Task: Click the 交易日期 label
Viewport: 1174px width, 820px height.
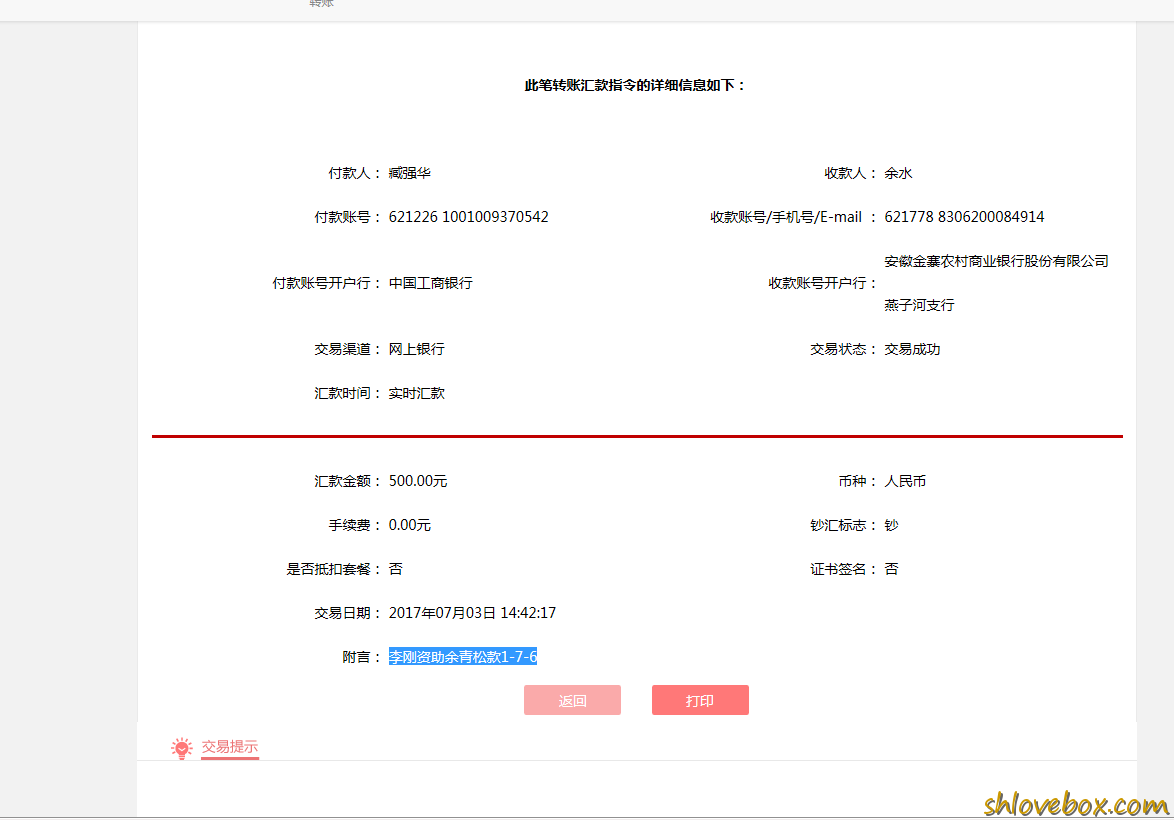Action: tap(347, 613)
